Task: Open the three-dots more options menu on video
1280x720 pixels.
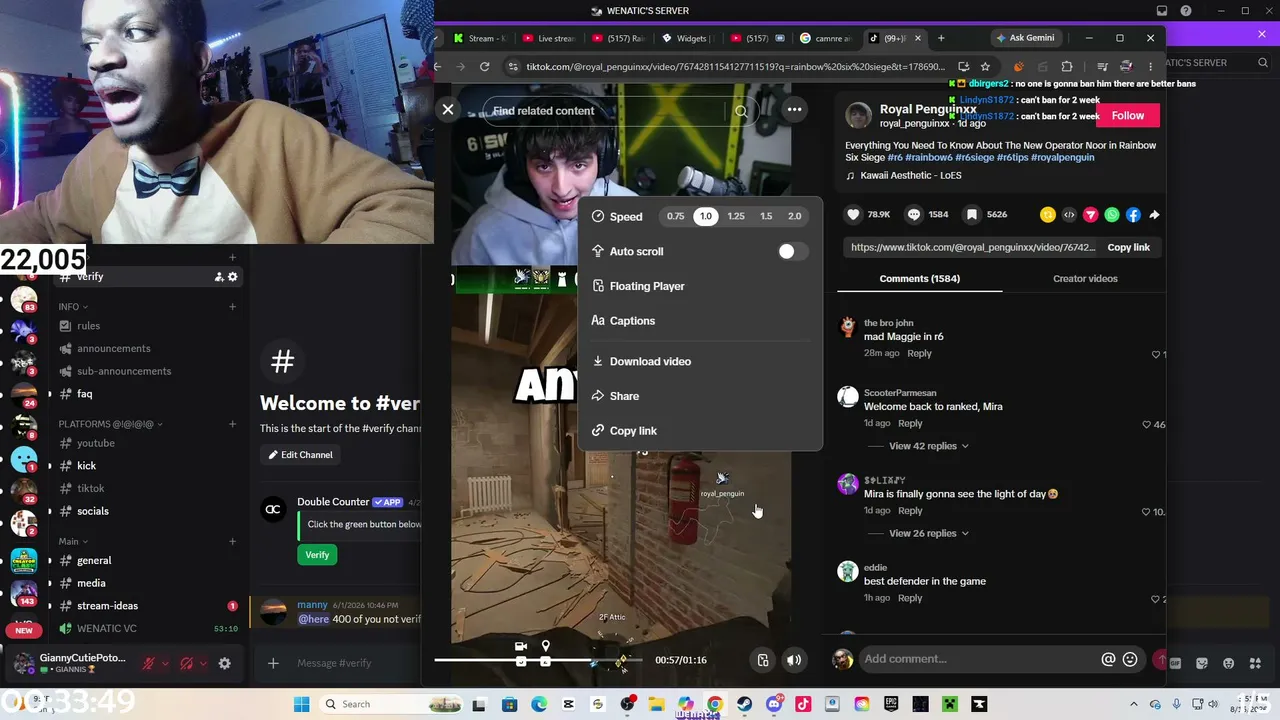Action: [x=794, y=110]
